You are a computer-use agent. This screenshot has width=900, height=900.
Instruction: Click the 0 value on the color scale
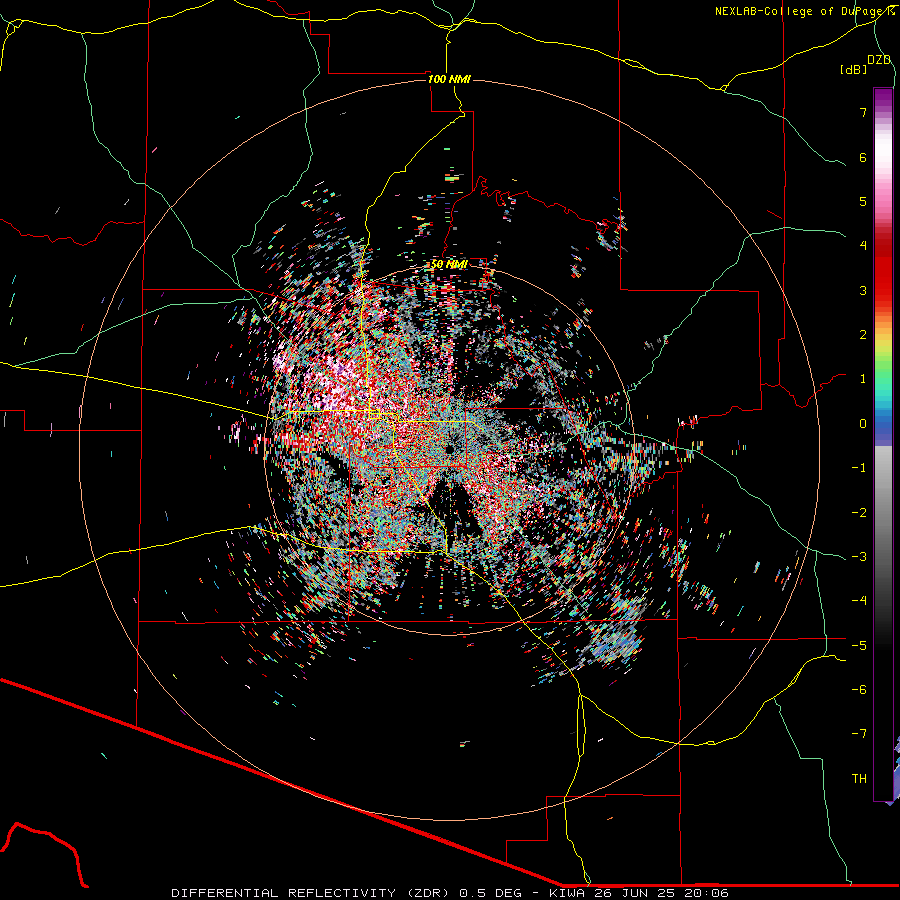[863, 424]
